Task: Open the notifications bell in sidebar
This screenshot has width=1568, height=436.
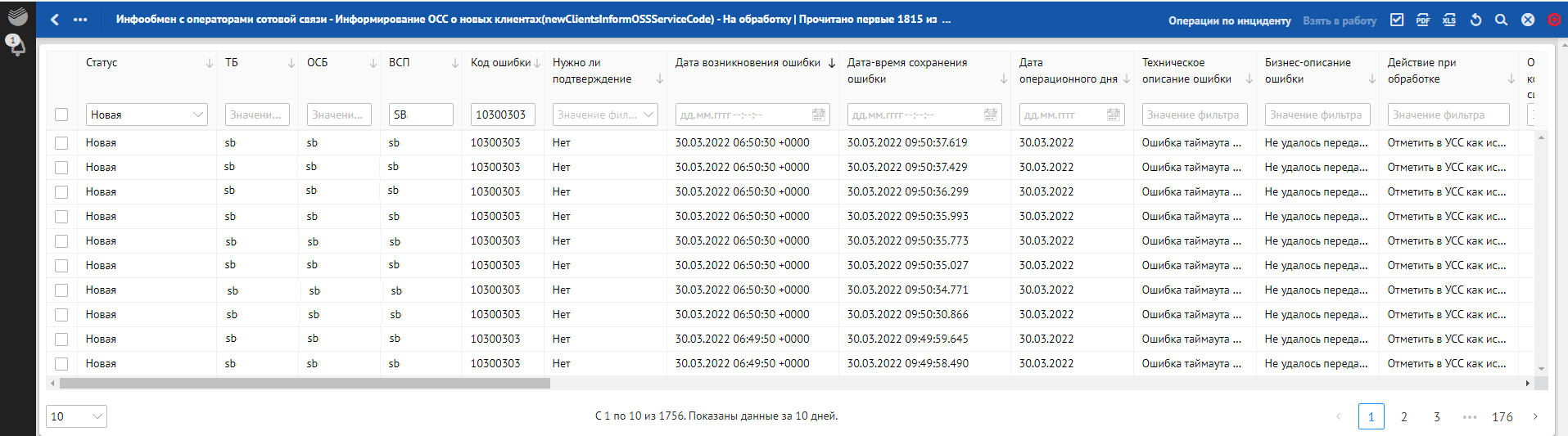Action: point(16,46)
